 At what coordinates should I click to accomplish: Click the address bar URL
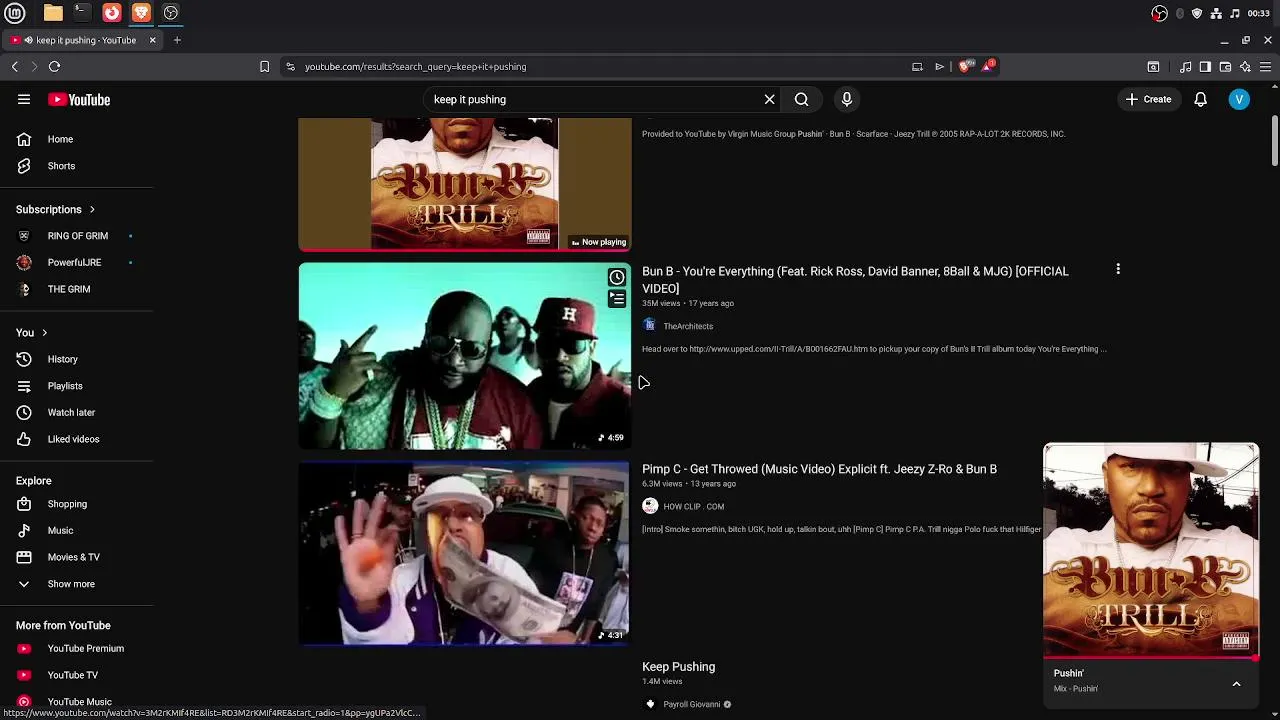pos(415,67)
